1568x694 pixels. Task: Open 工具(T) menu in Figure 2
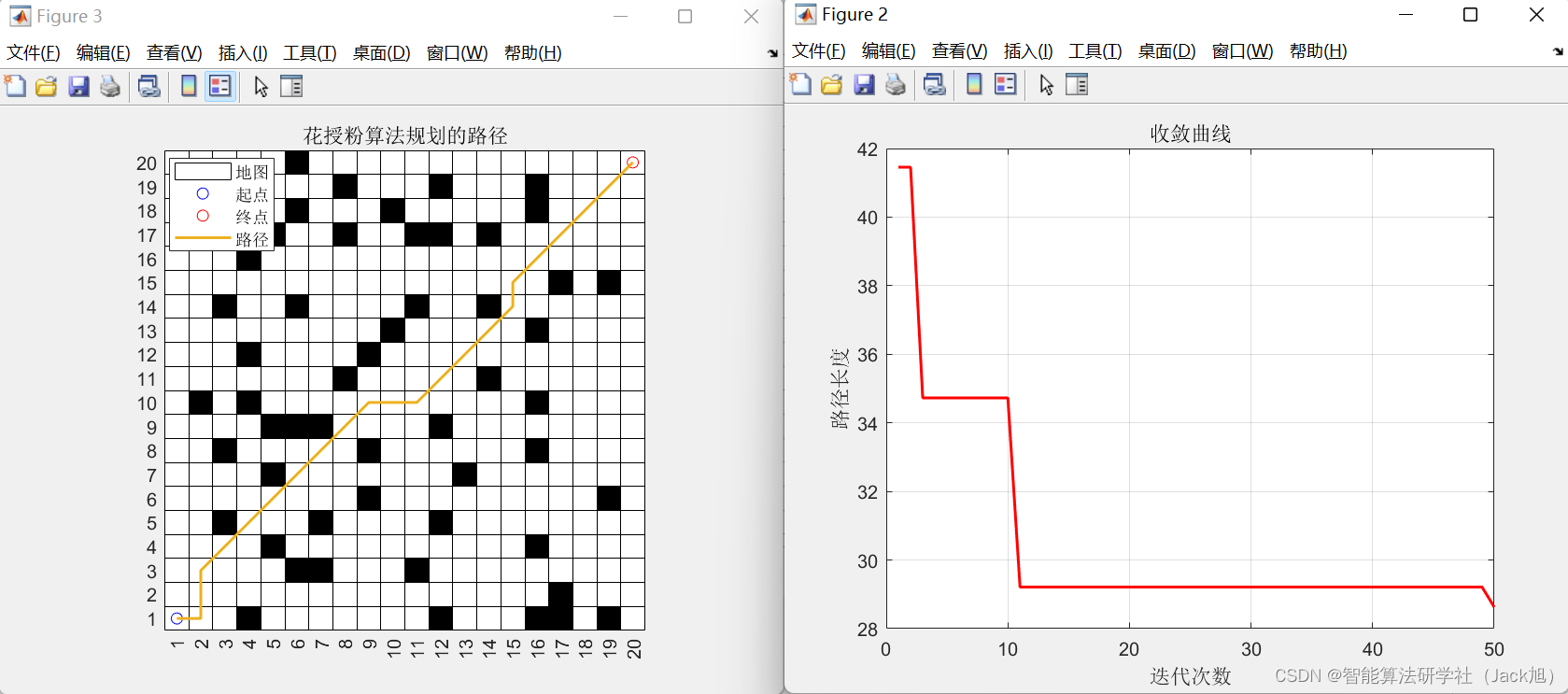(1095, 51)
